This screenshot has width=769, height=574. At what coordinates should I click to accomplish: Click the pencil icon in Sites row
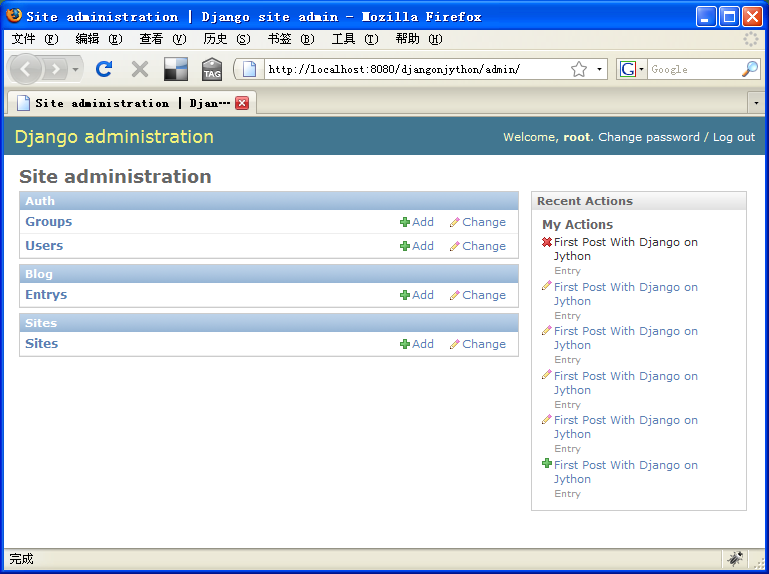pyautogui.click(x=455, y=344)
